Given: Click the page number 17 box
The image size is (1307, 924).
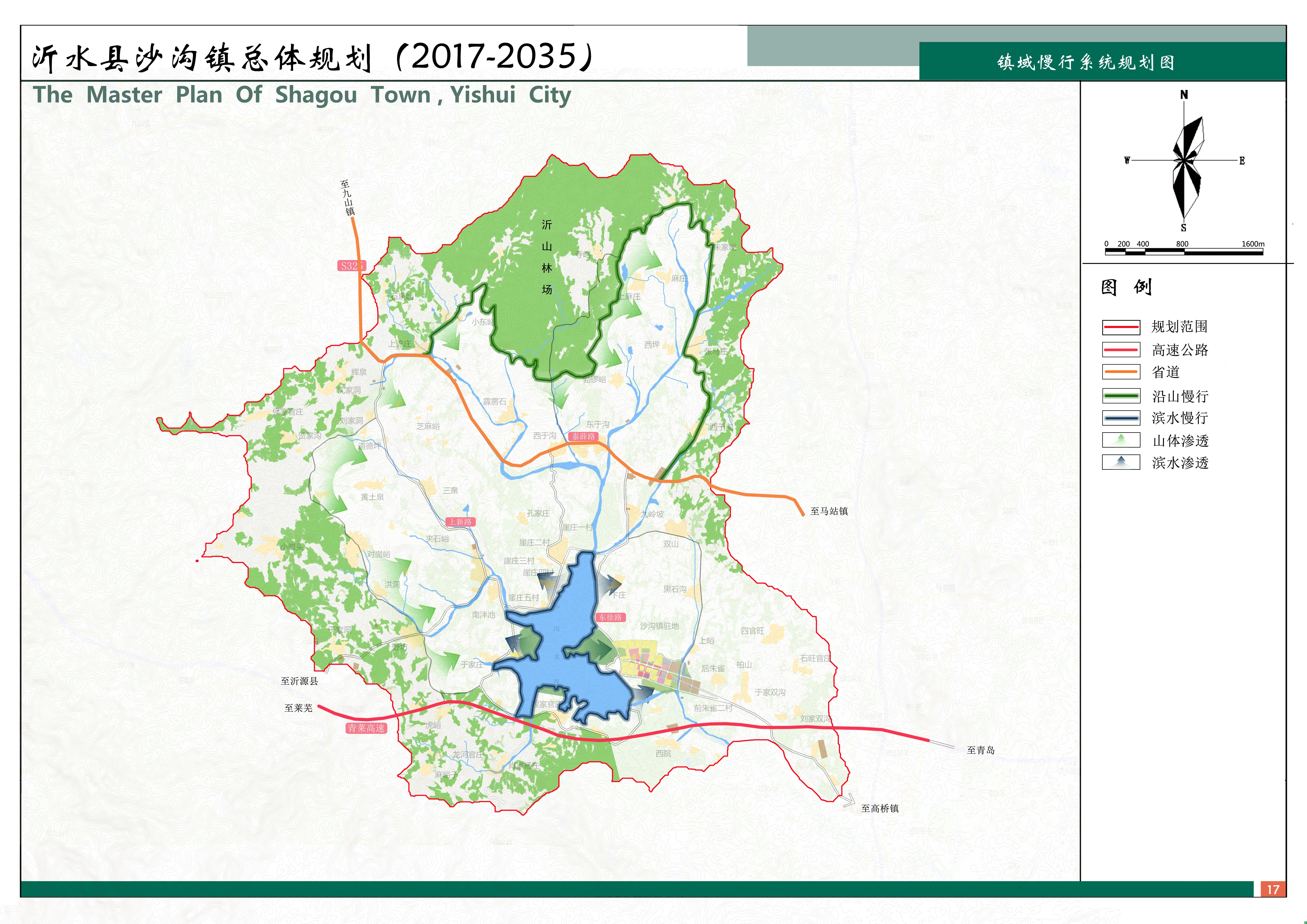Looking at the screenshot, I should click(x=1273, y=889).
